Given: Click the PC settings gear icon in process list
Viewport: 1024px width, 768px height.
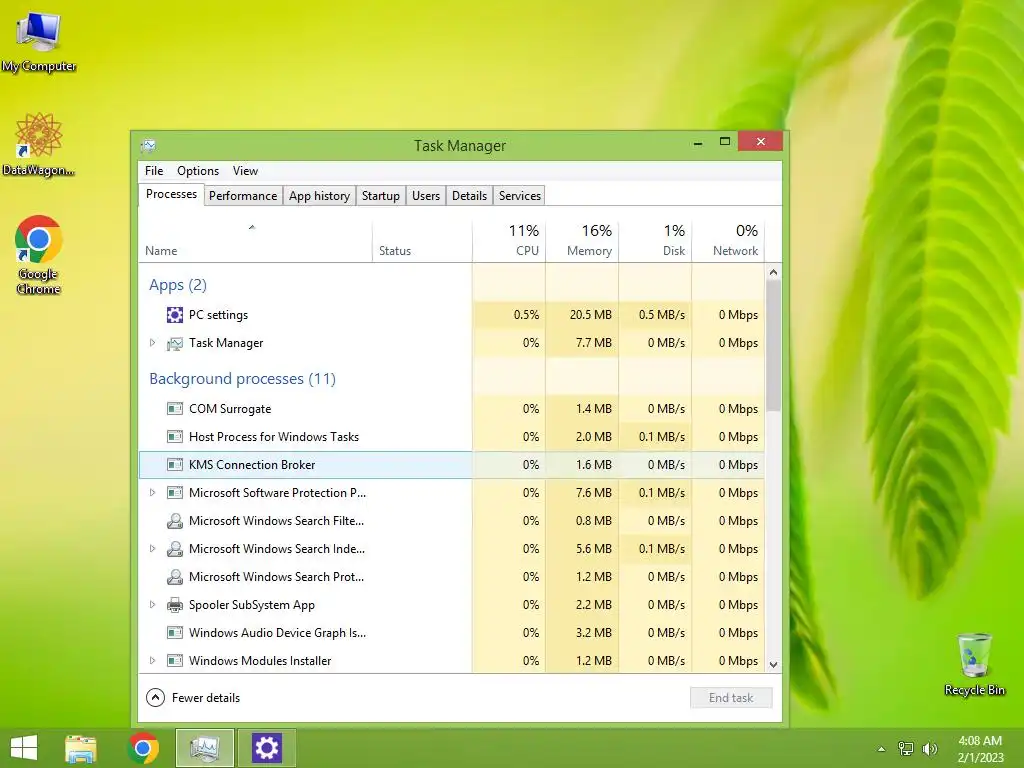Looking at the screenshot, I should (174, 315).
